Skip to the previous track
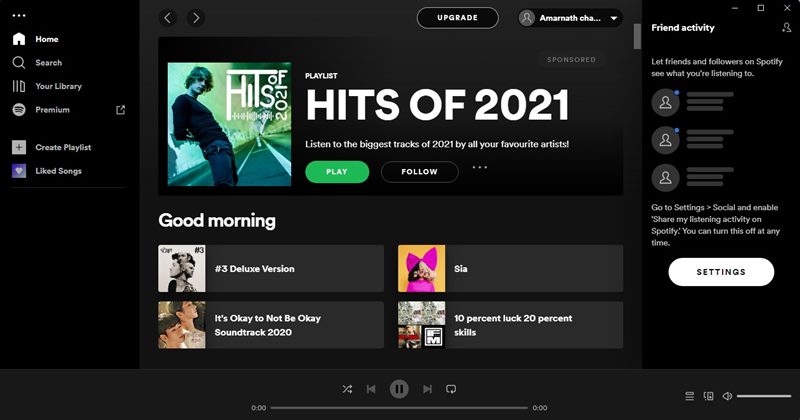This screenshot has height=420, width=800. coord(371,389)
